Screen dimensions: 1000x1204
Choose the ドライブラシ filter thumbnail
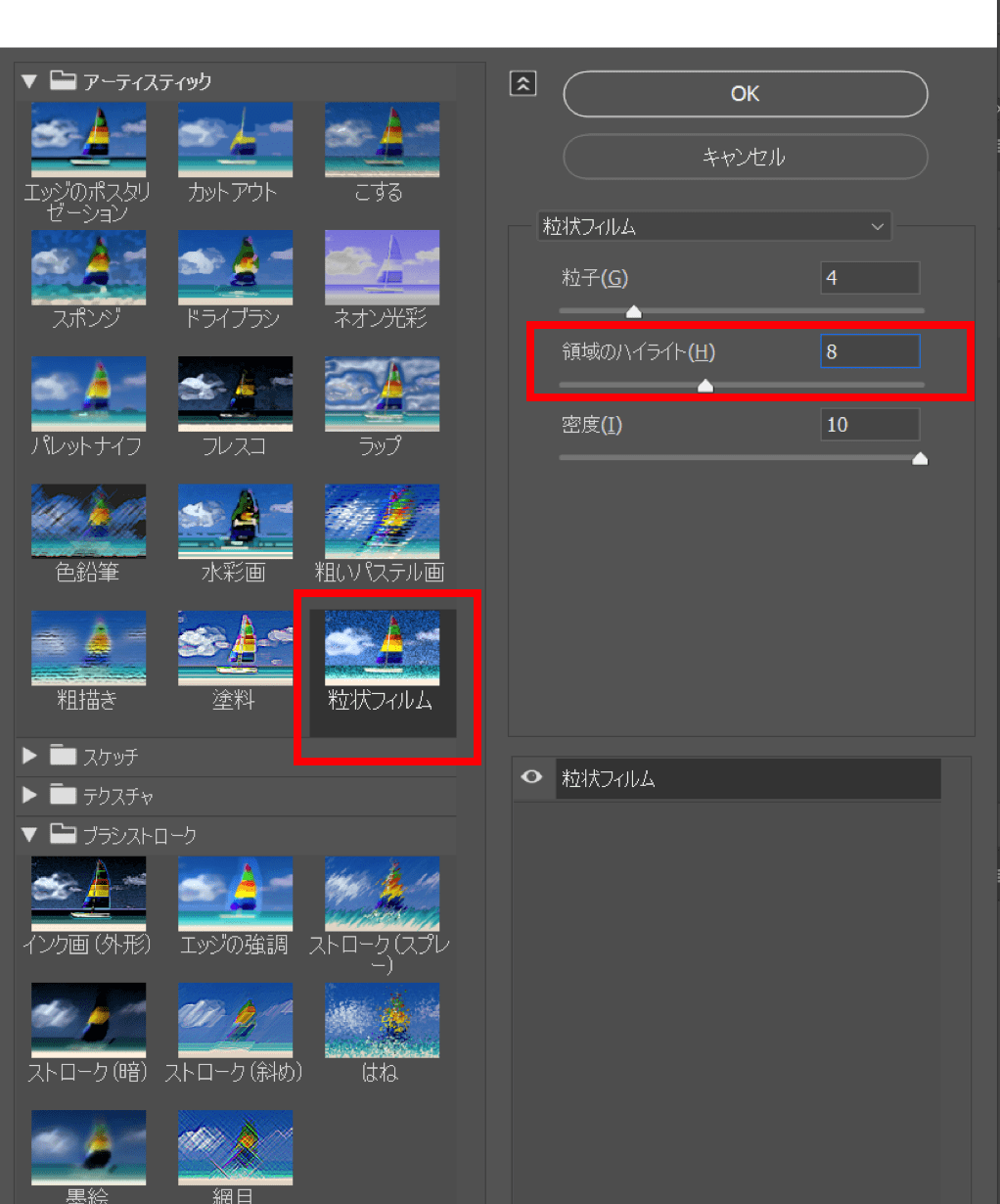point(235,267)
